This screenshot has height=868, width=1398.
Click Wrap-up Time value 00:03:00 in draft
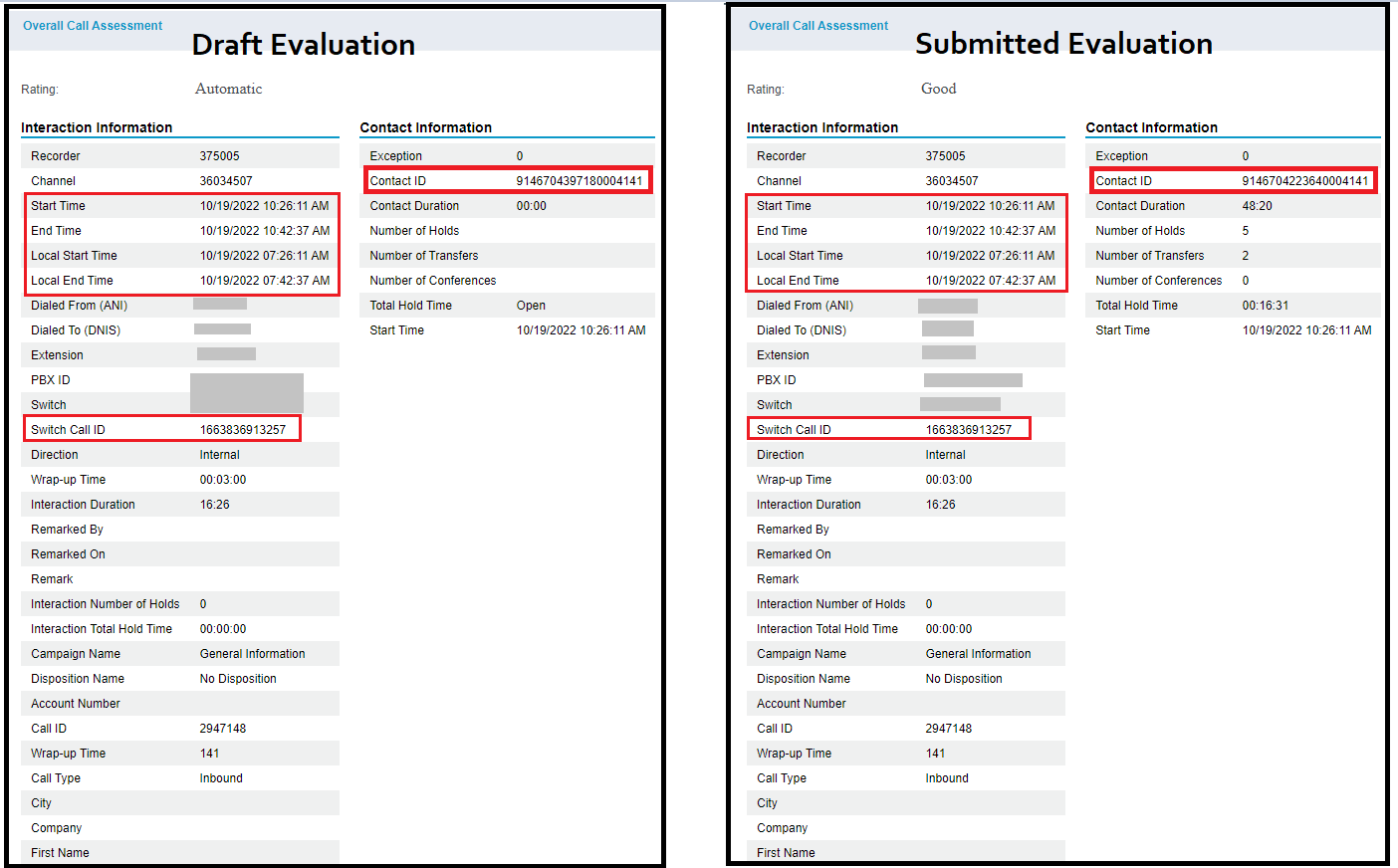(223, 480)
